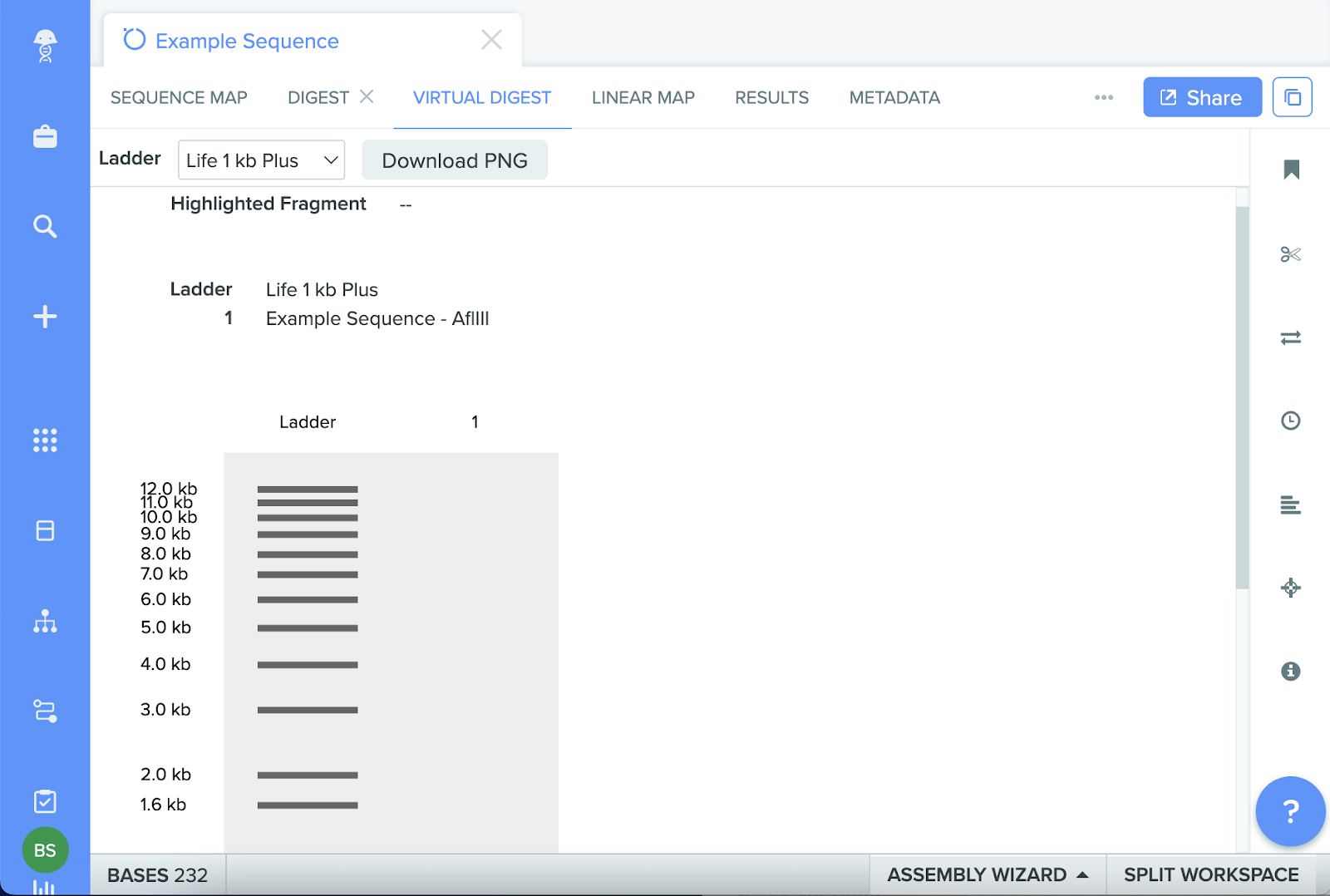Open the Ladder dropdown showing Life 1 kb Plus

261,160
